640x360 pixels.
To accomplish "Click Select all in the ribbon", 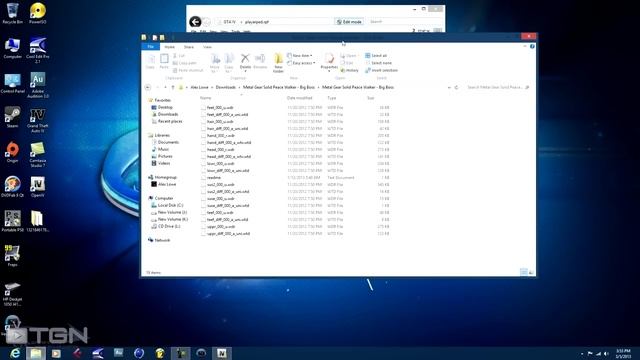I will click(376, 56).
